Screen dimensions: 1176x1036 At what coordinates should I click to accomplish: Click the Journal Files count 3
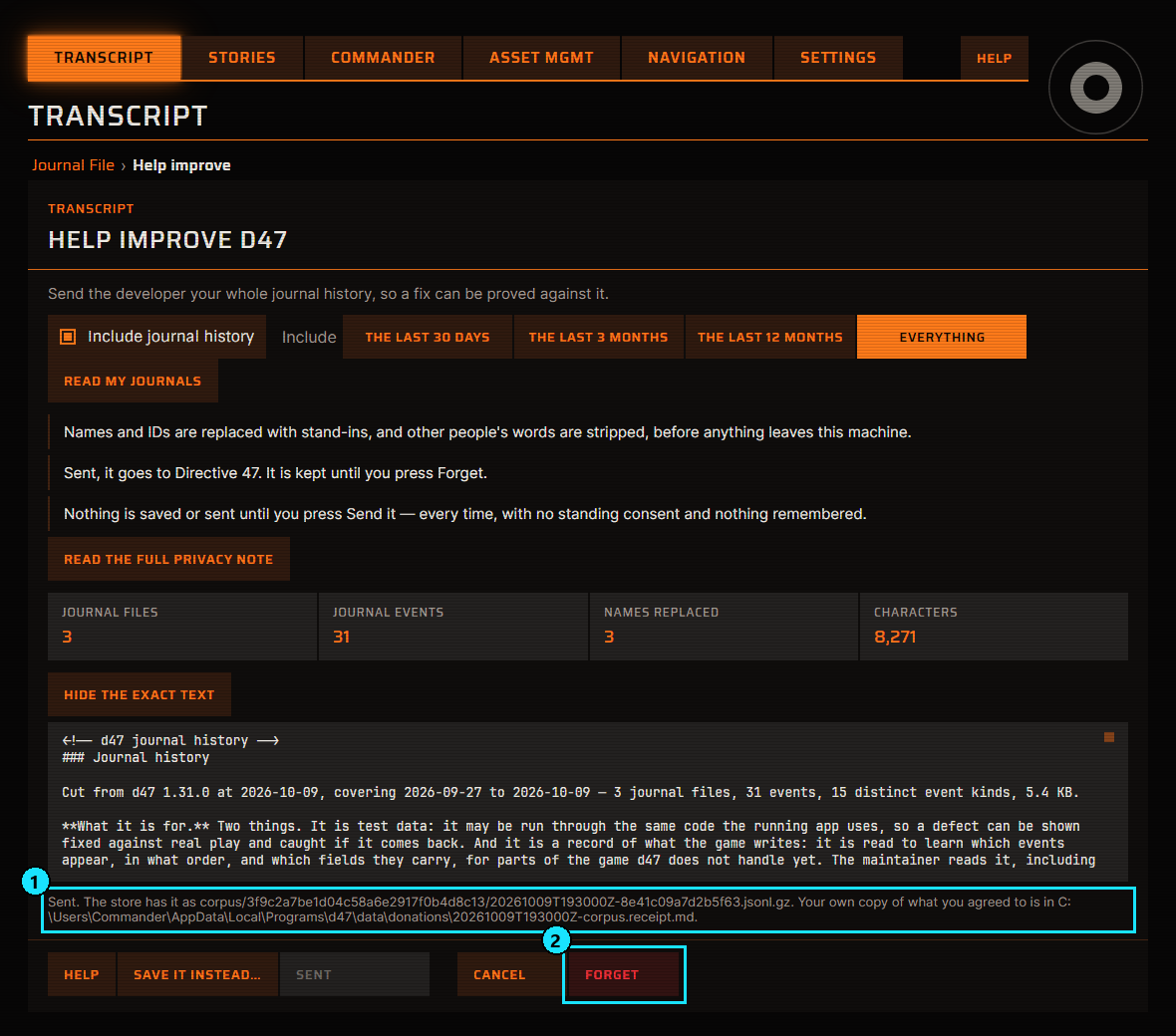point(67,638)
